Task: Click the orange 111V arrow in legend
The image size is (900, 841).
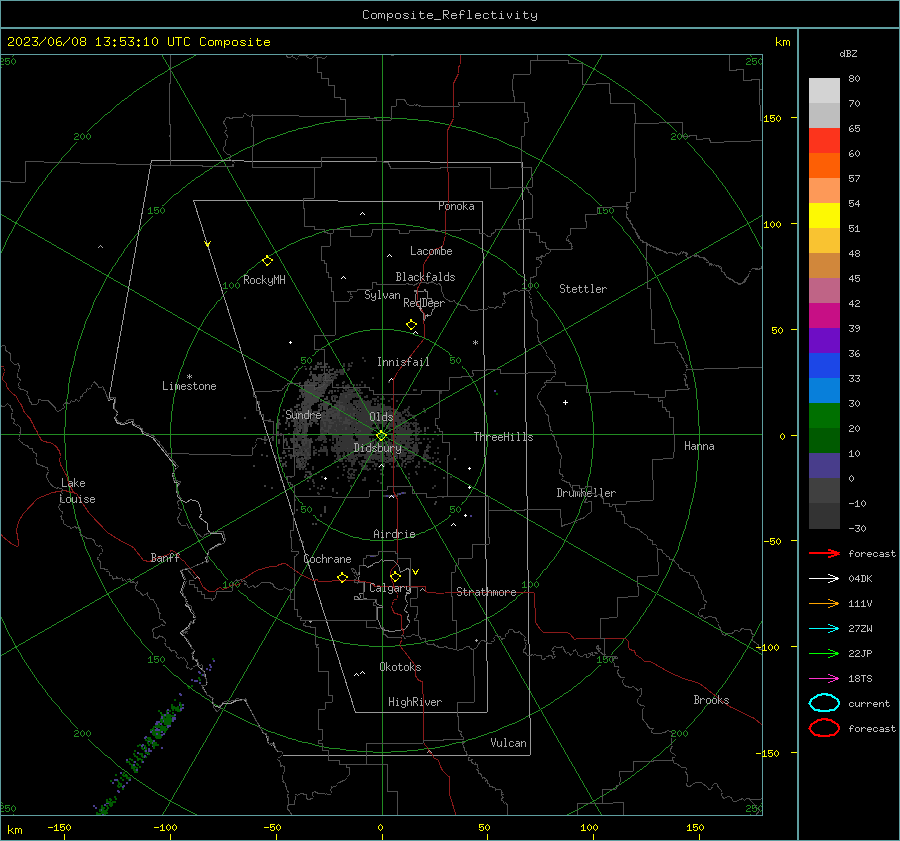Action: [825, 603]
